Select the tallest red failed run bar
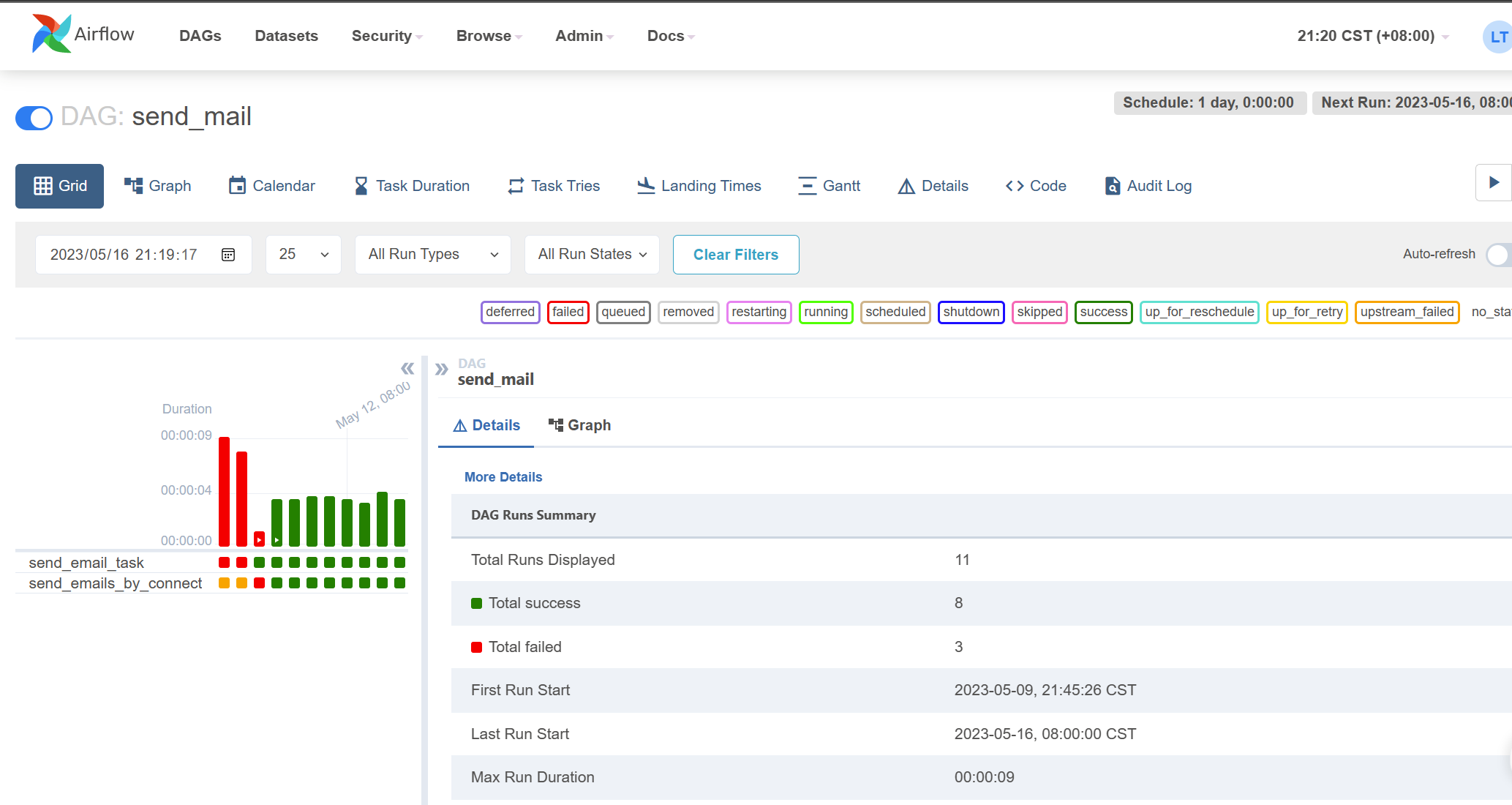The width and height of the screenshot is (1512, 805). [x=224, y=492]
